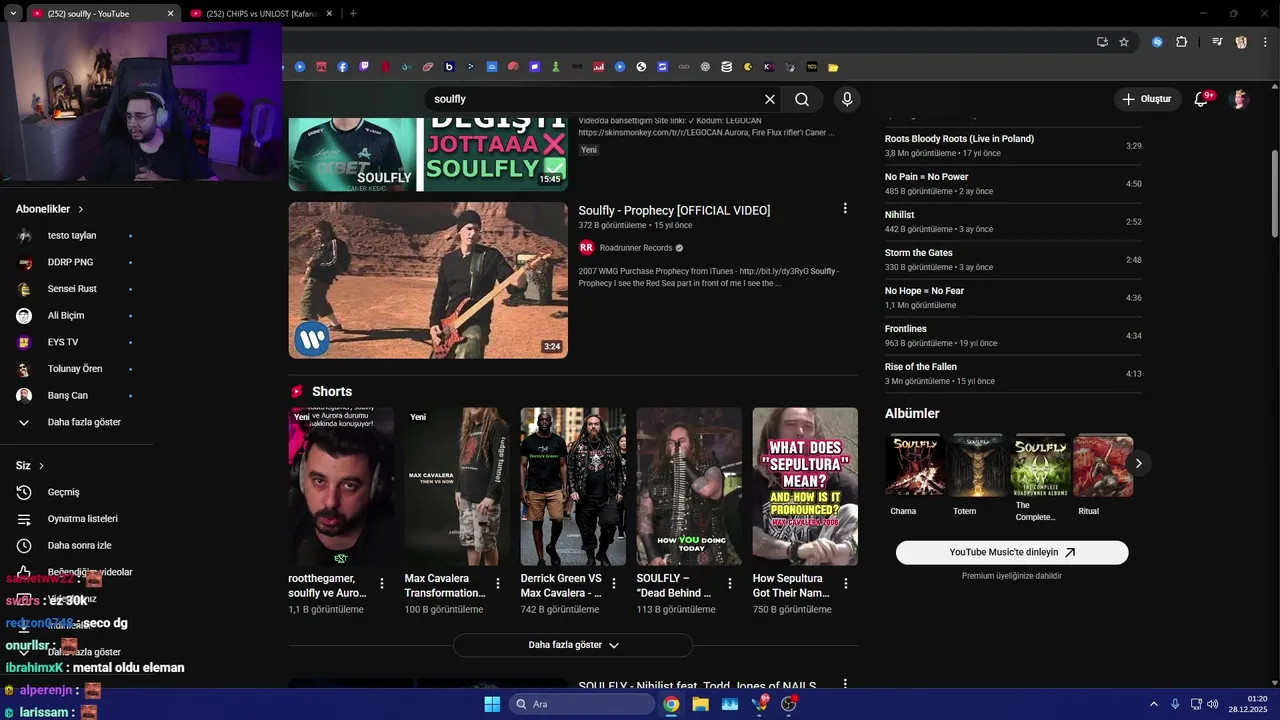Open volume control in system tray

1212,704
